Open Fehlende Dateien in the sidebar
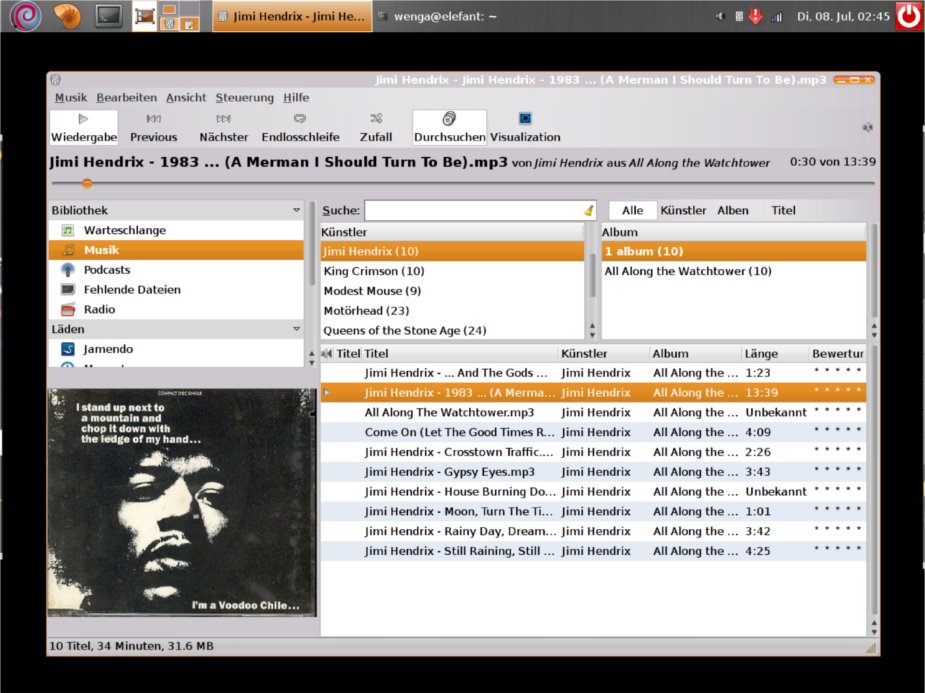Image resolution: width=925 pixels, height=693 pixels. [x=176, y=290]
